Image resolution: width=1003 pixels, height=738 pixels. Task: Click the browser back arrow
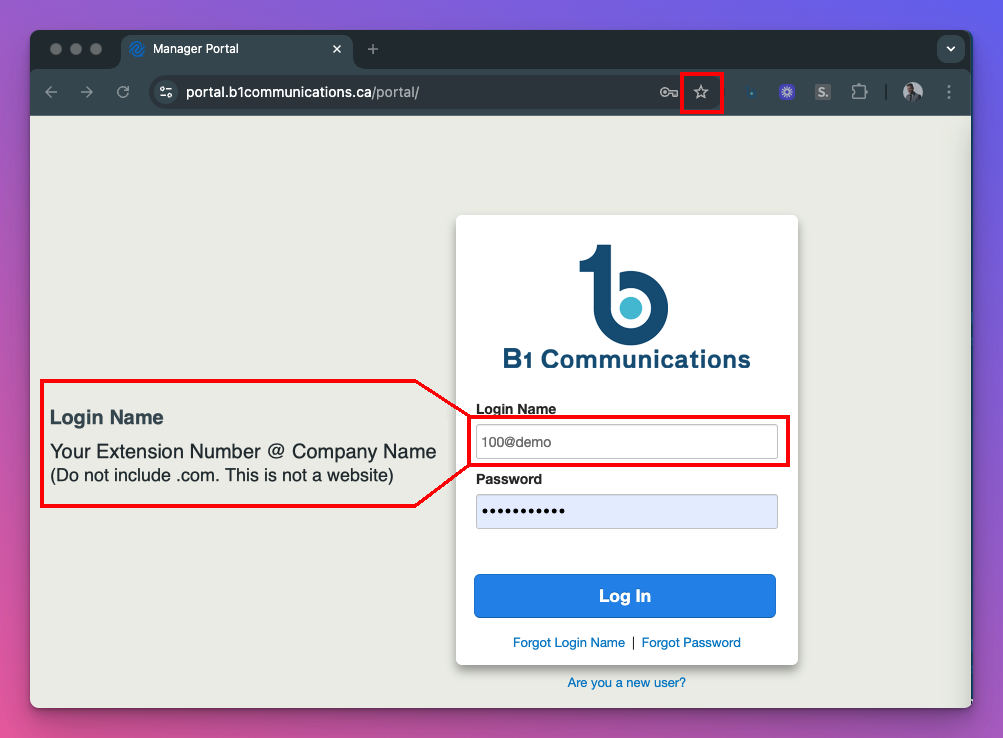(51, 92)
